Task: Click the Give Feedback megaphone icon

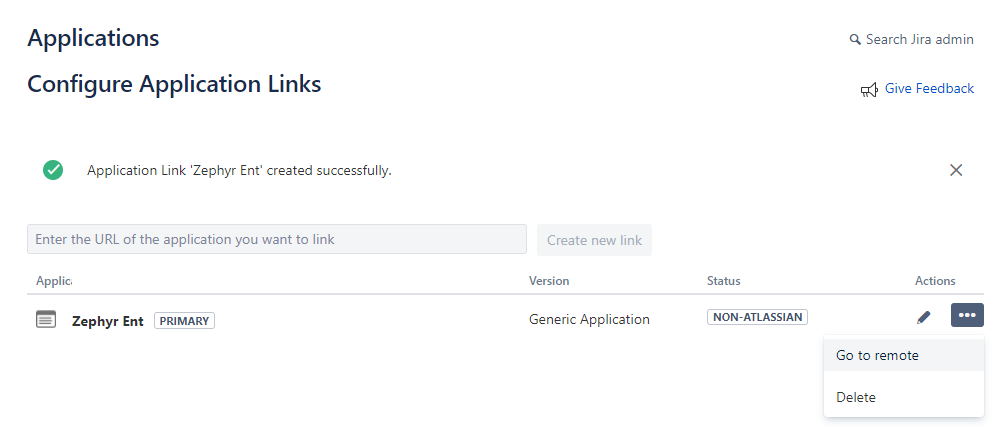Action: click(x=869, y=90)
